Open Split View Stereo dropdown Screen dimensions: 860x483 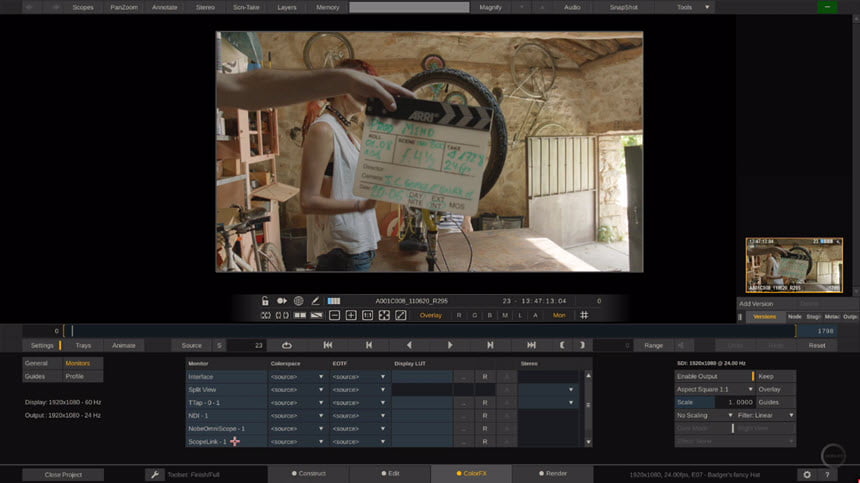pyautogui.click(x=548, y=390)
